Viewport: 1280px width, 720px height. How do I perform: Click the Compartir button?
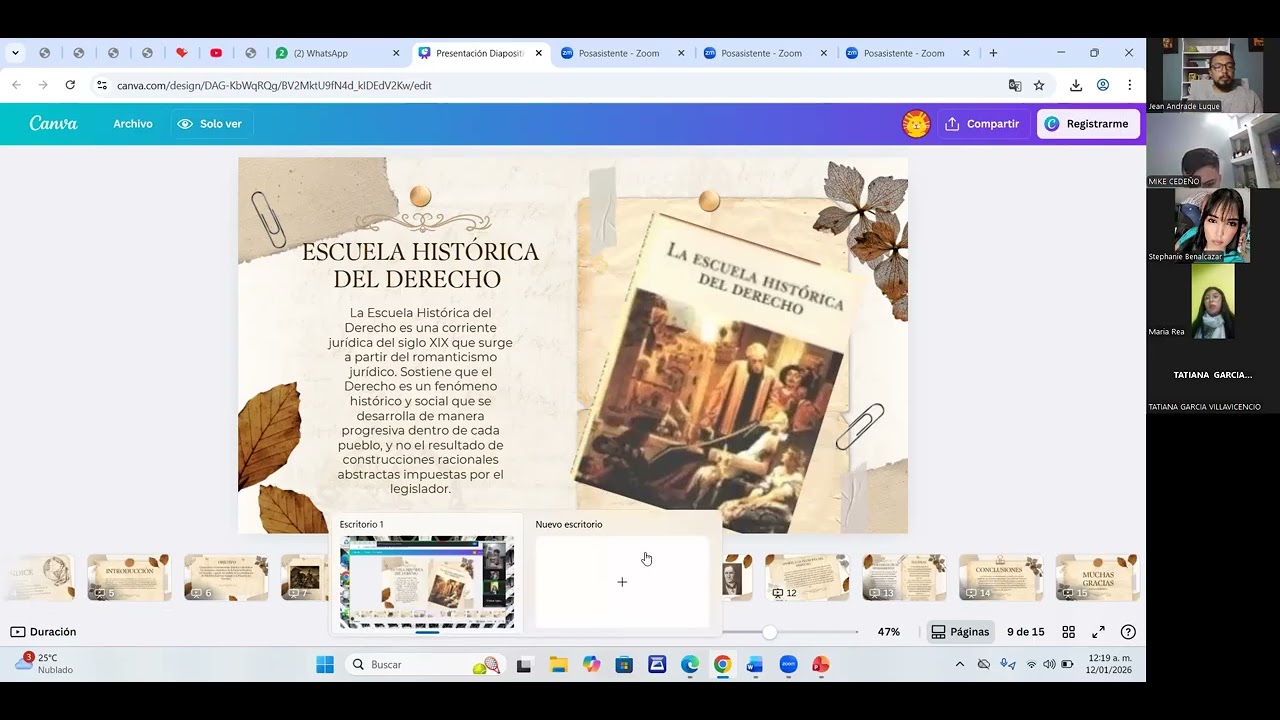point(983,124)
